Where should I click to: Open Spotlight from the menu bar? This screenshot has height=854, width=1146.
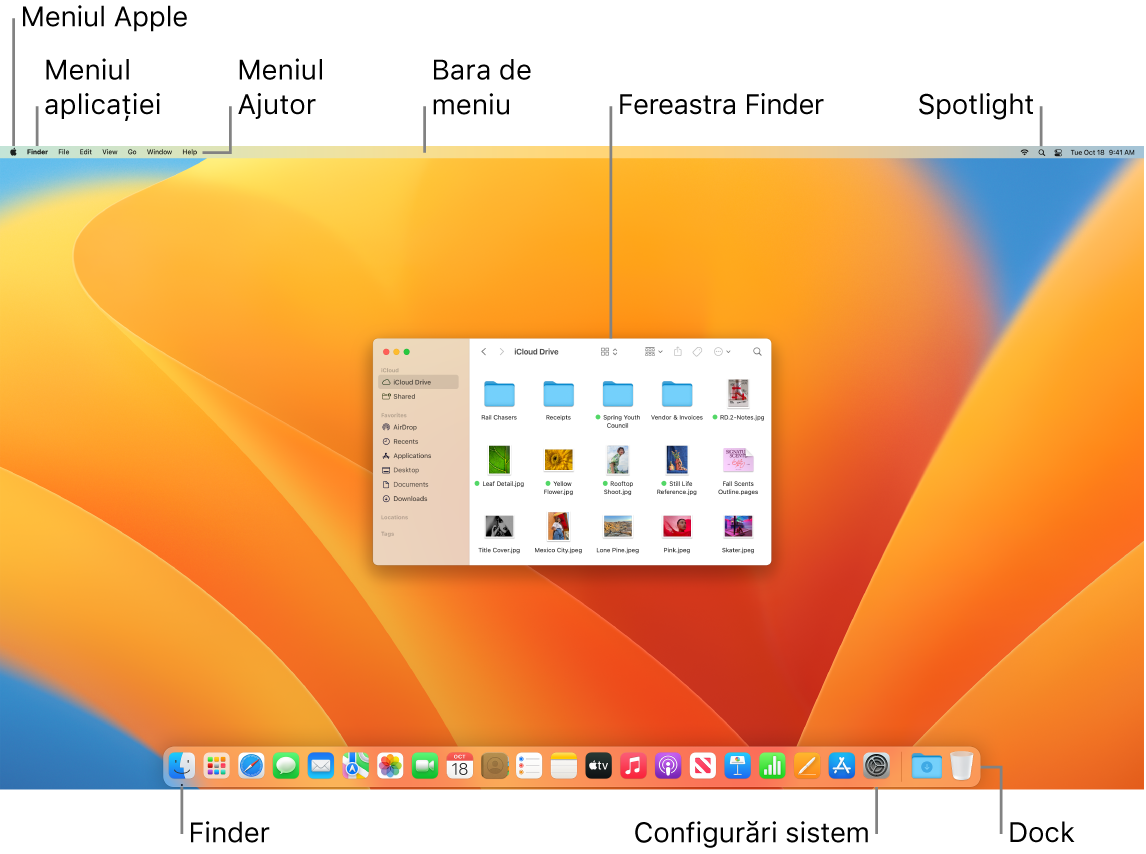(1041, 151)
